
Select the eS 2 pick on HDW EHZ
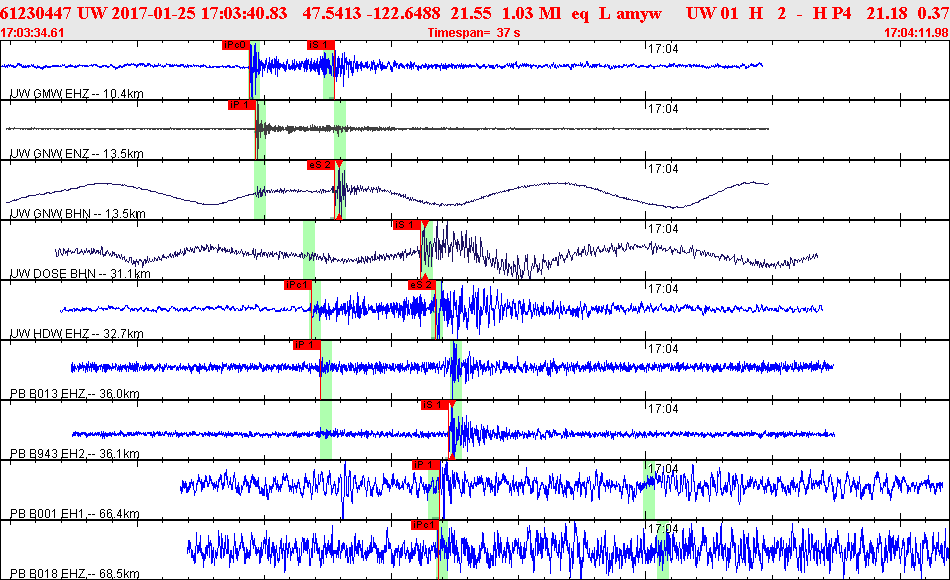click(422, 285)
